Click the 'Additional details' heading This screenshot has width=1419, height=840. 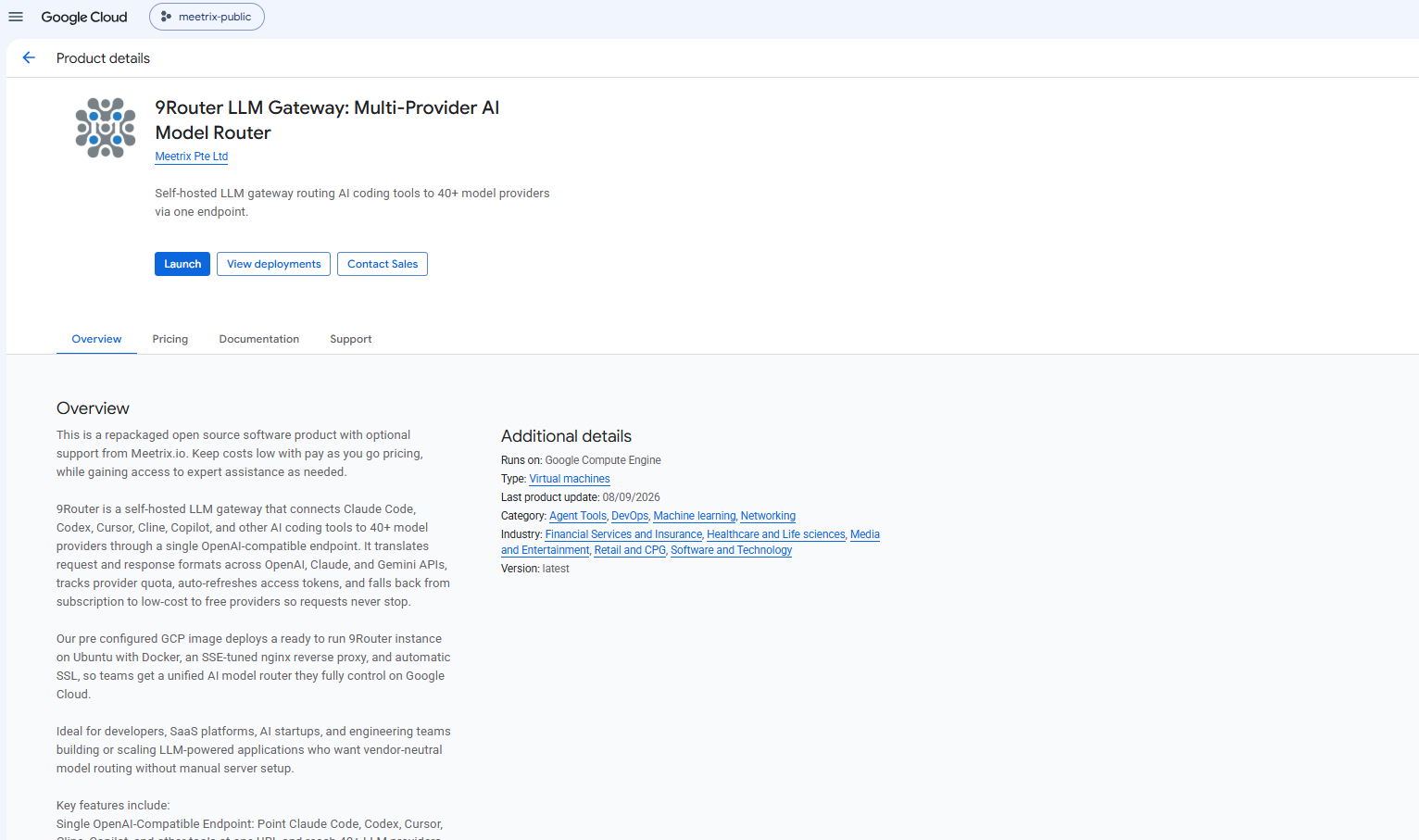(x=566, y=436)
